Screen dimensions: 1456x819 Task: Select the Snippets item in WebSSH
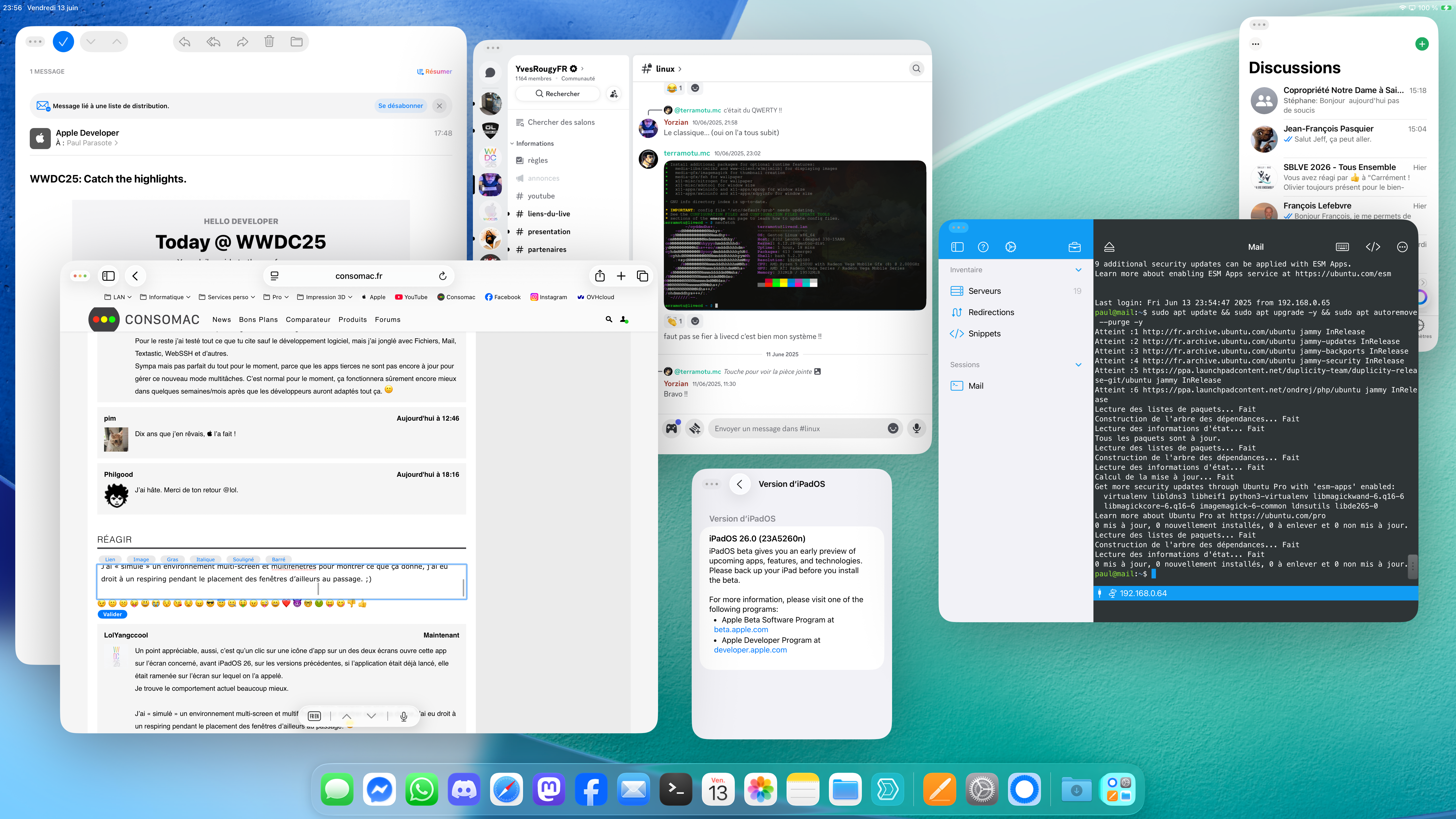[984, 334]
